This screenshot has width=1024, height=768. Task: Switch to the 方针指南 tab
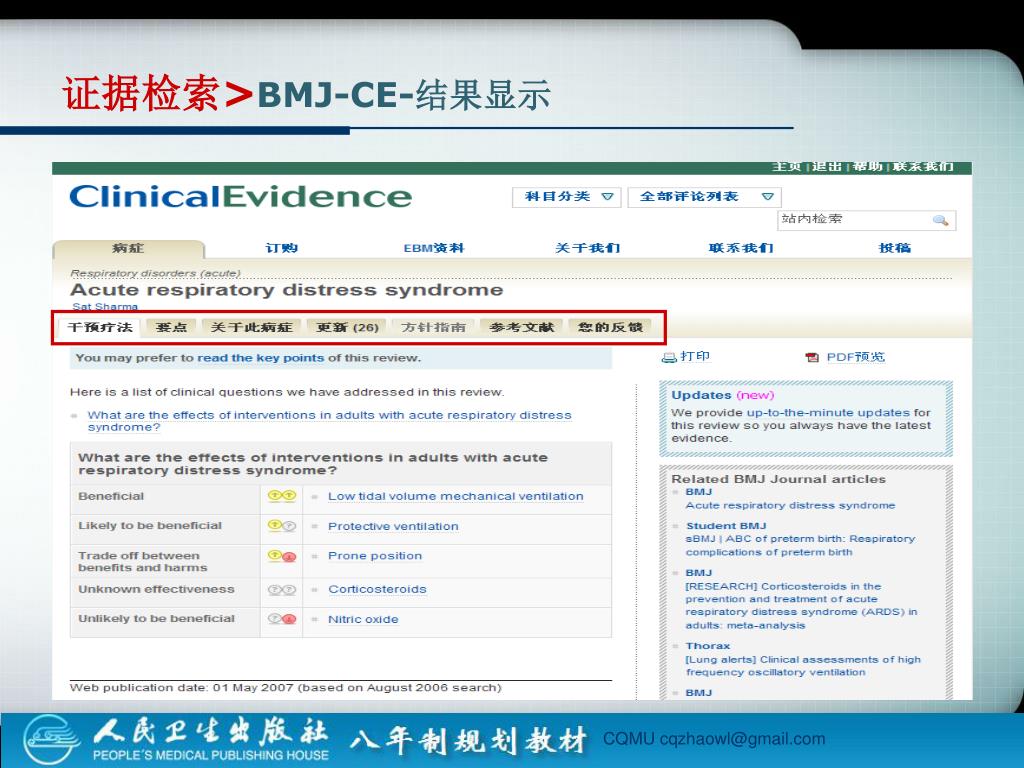pyautogui.click(x=433, y=327)
